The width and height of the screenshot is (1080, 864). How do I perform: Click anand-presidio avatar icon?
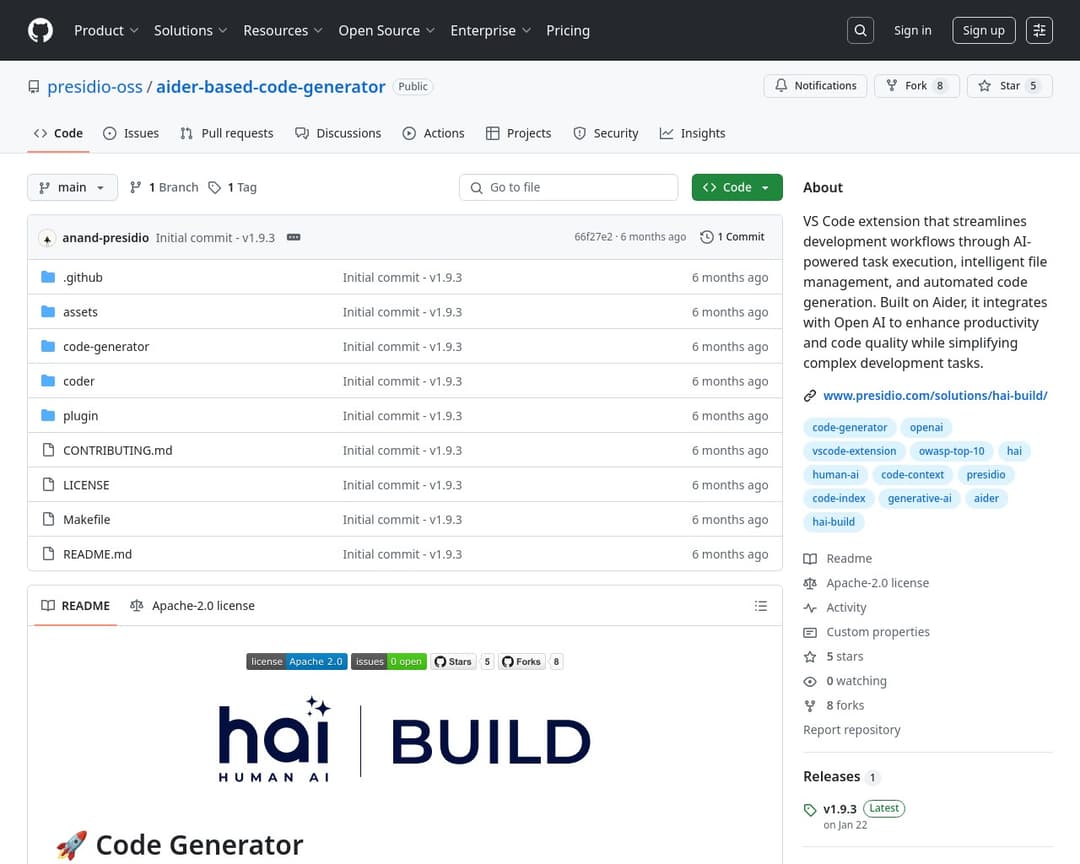47,238
